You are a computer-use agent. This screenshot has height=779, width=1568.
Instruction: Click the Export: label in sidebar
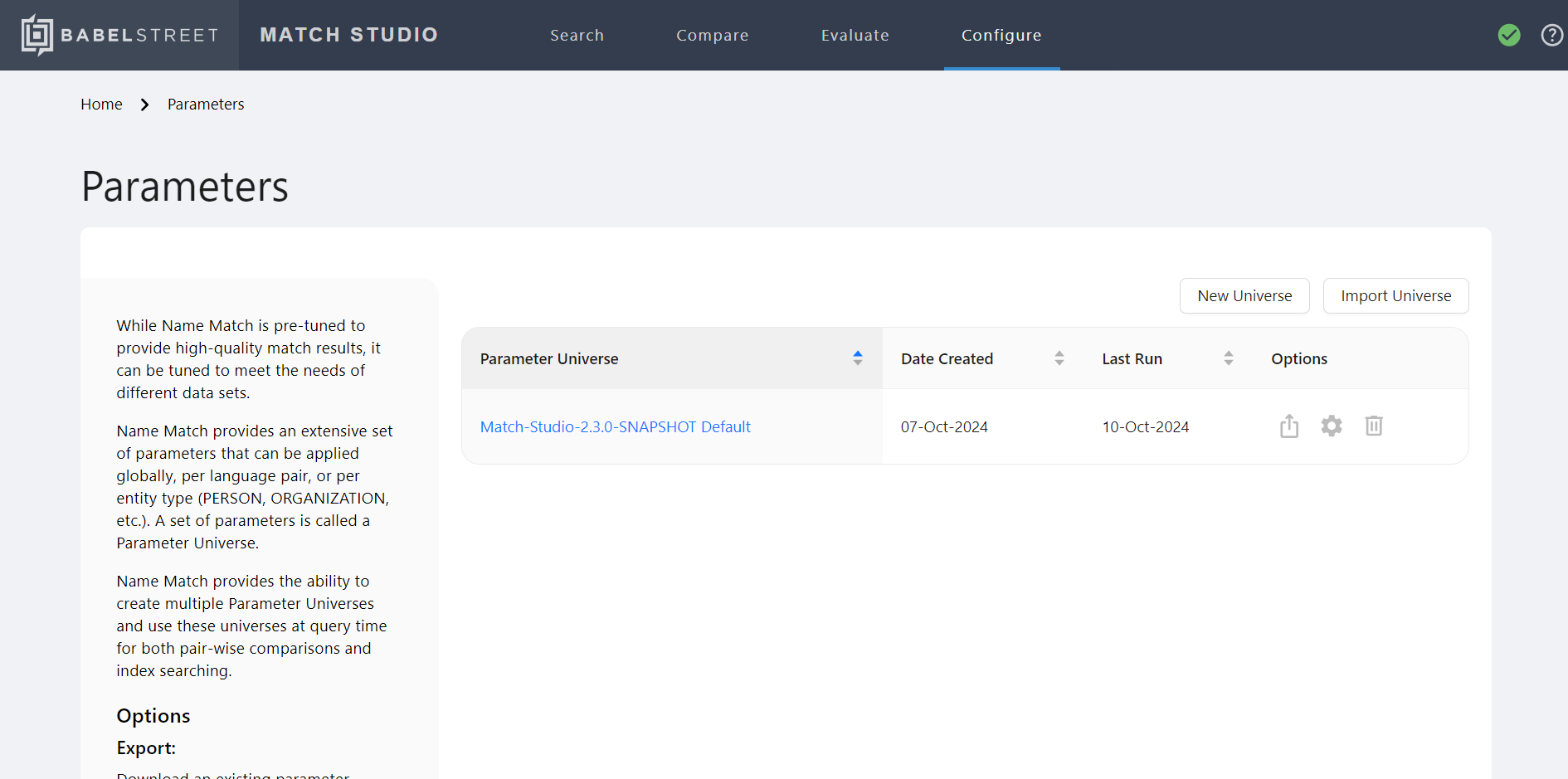pyautogui.click(x=146, y=747)
